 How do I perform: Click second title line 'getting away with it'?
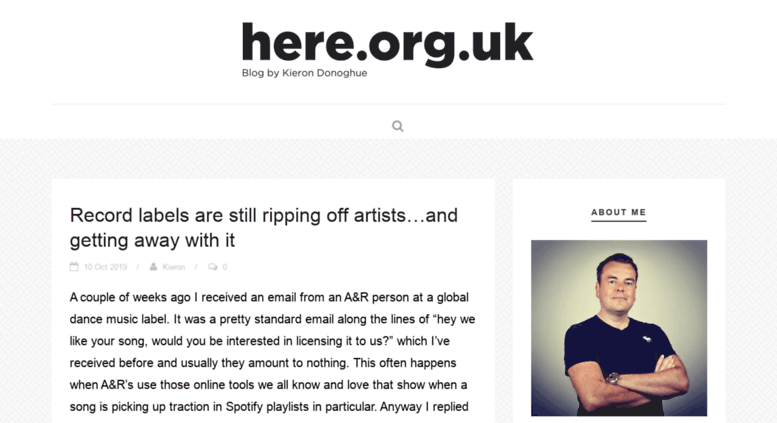[152, 241]
